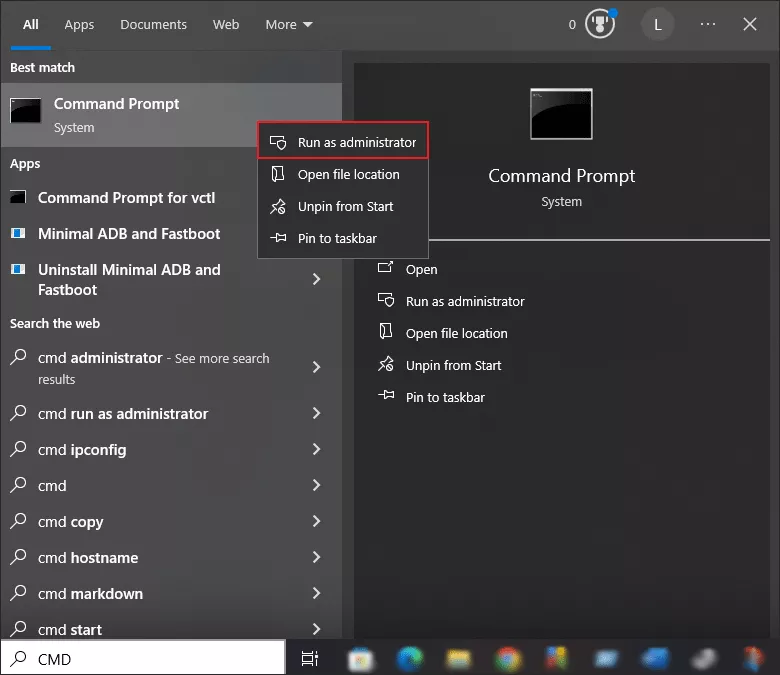This screenshot has height=675, width=780.
Task: Click Unpin from Start in right pane
Action: pyautogui.click(x=453, y=365)
